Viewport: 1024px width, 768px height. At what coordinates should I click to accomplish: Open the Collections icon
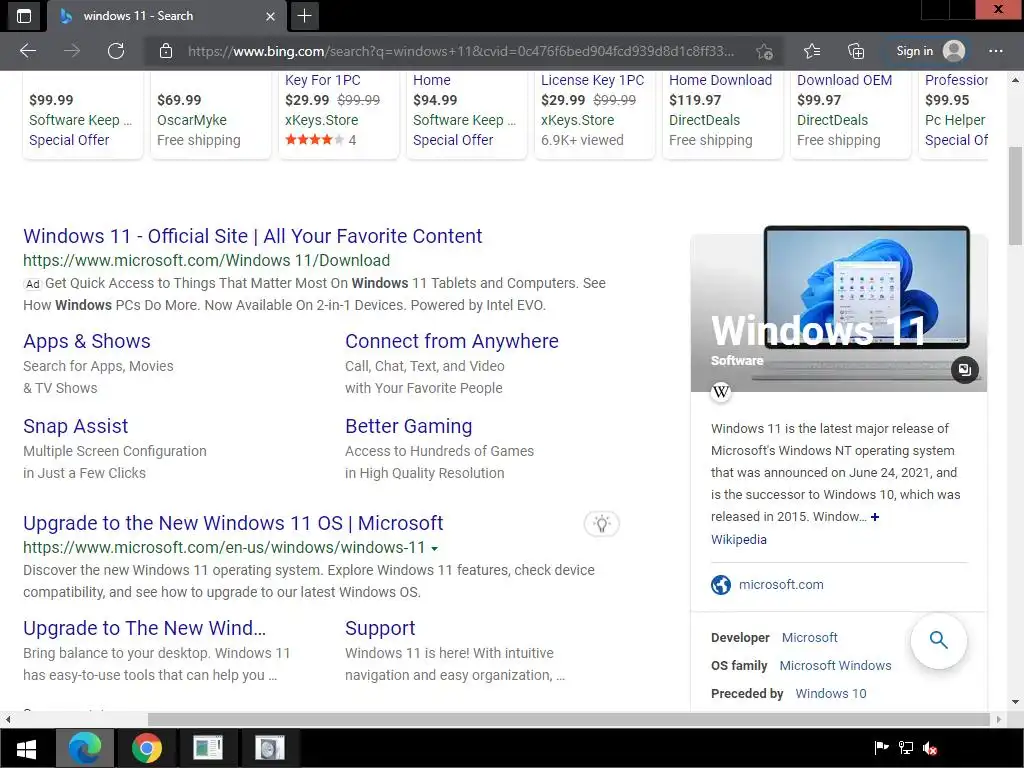coord(856,51)
